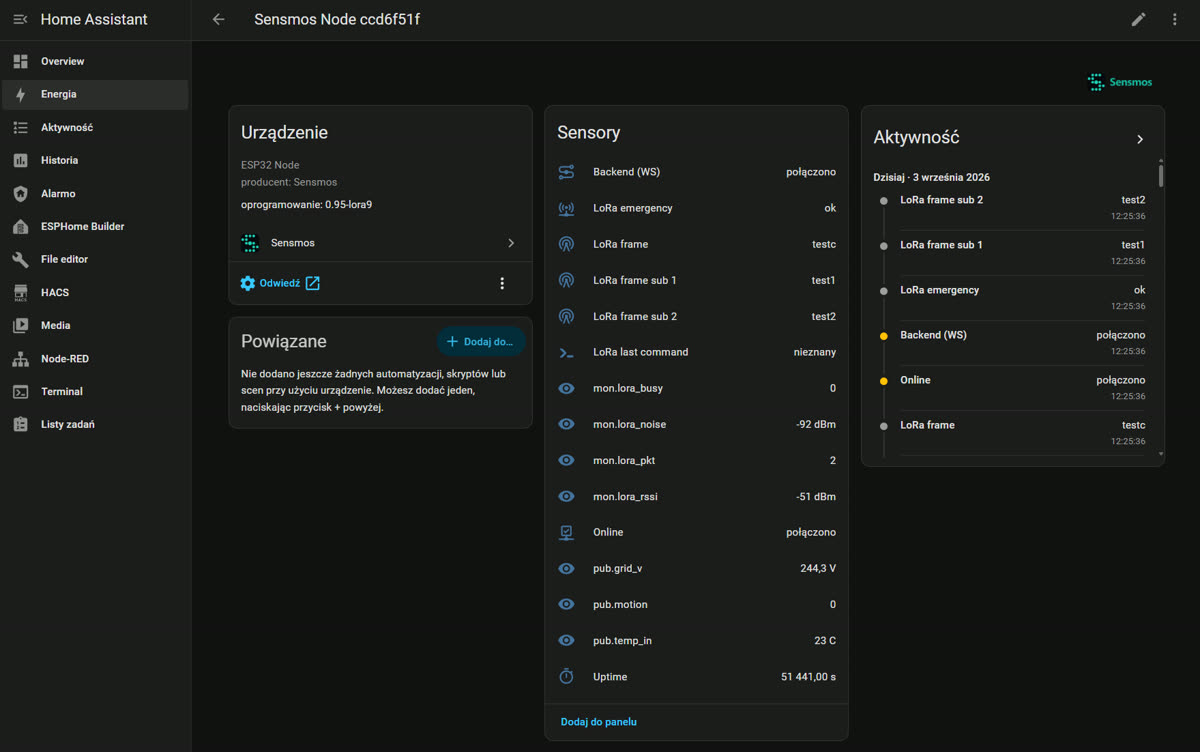Expand the Aktywność card via chevron
The image size is (1200, 752).
1140,139
